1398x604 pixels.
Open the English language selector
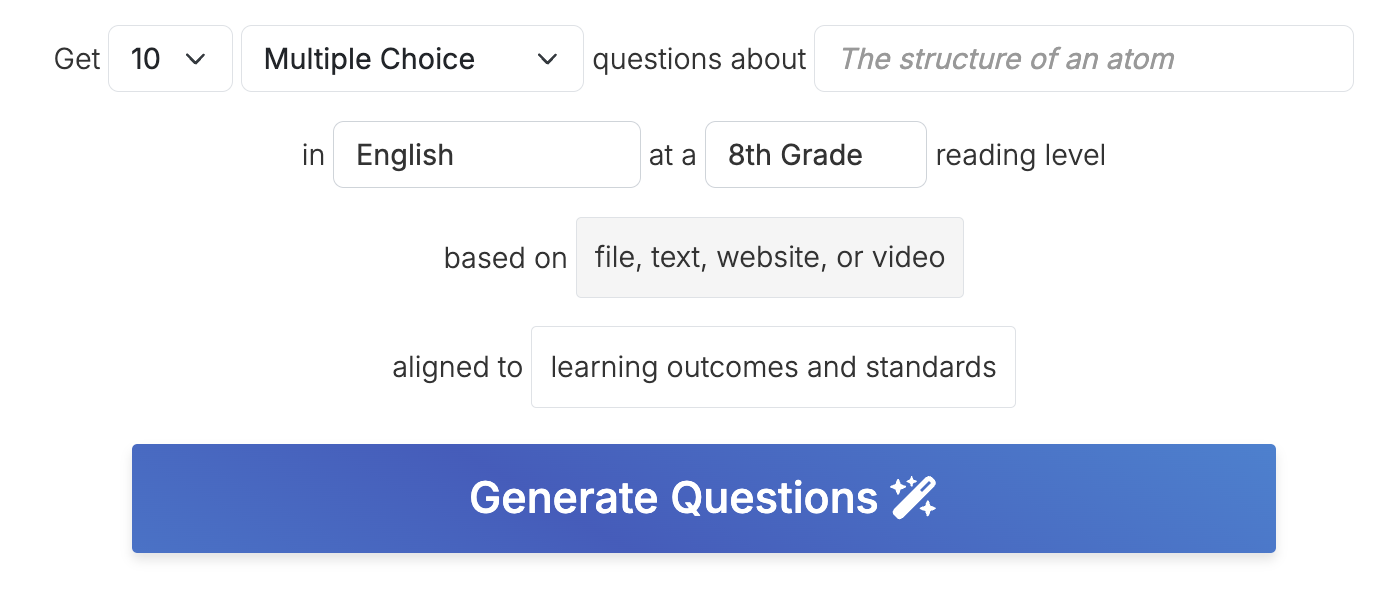click(486, 155)
